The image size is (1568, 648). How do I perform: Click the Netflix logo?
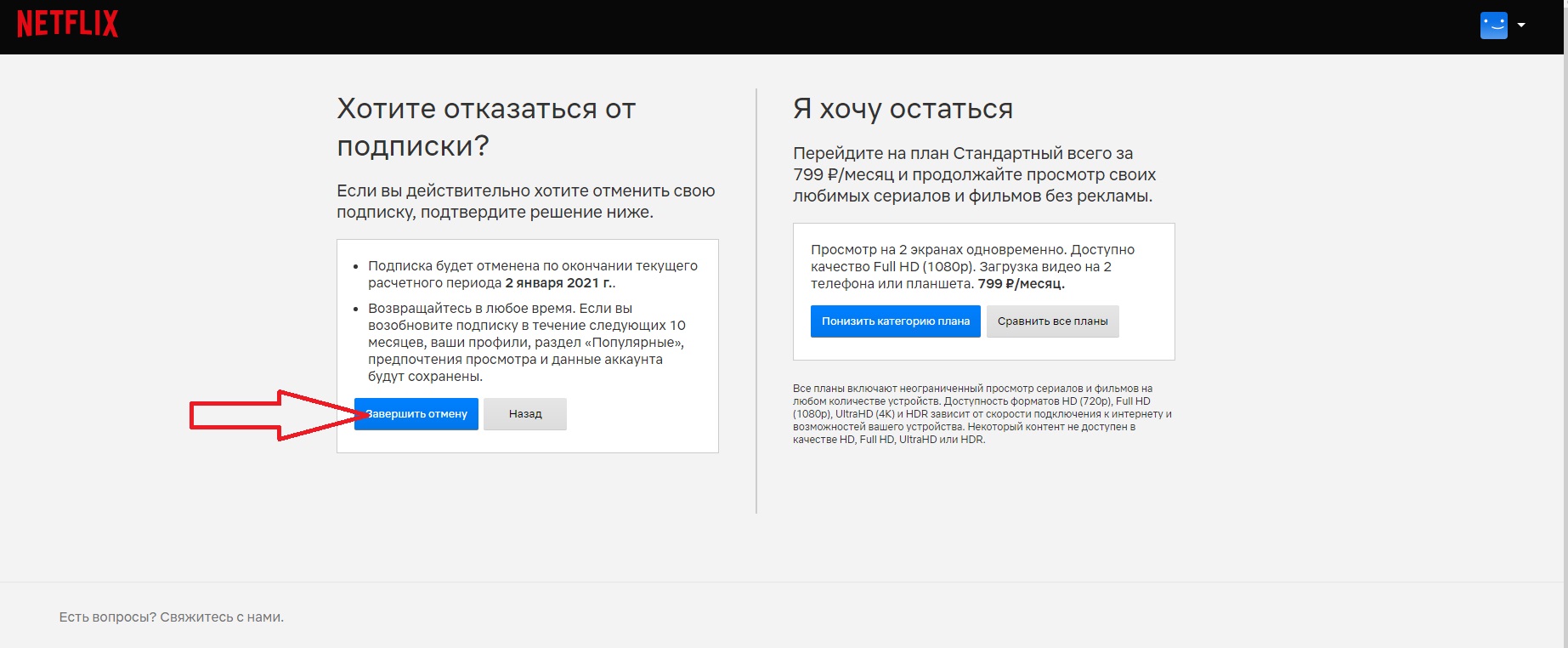point(68,24)
